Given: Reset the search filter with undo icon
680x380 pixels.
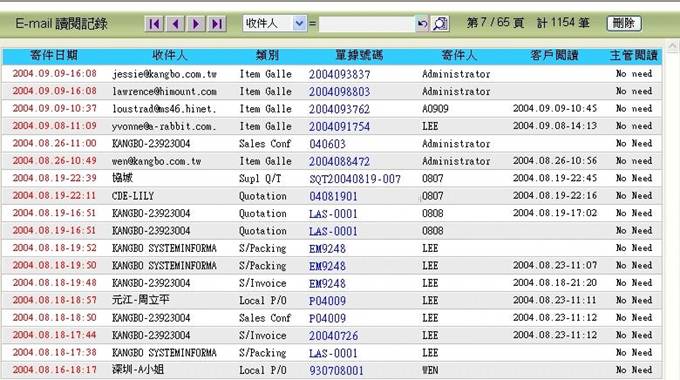Looking at the screenshot, I should point(422,23).
